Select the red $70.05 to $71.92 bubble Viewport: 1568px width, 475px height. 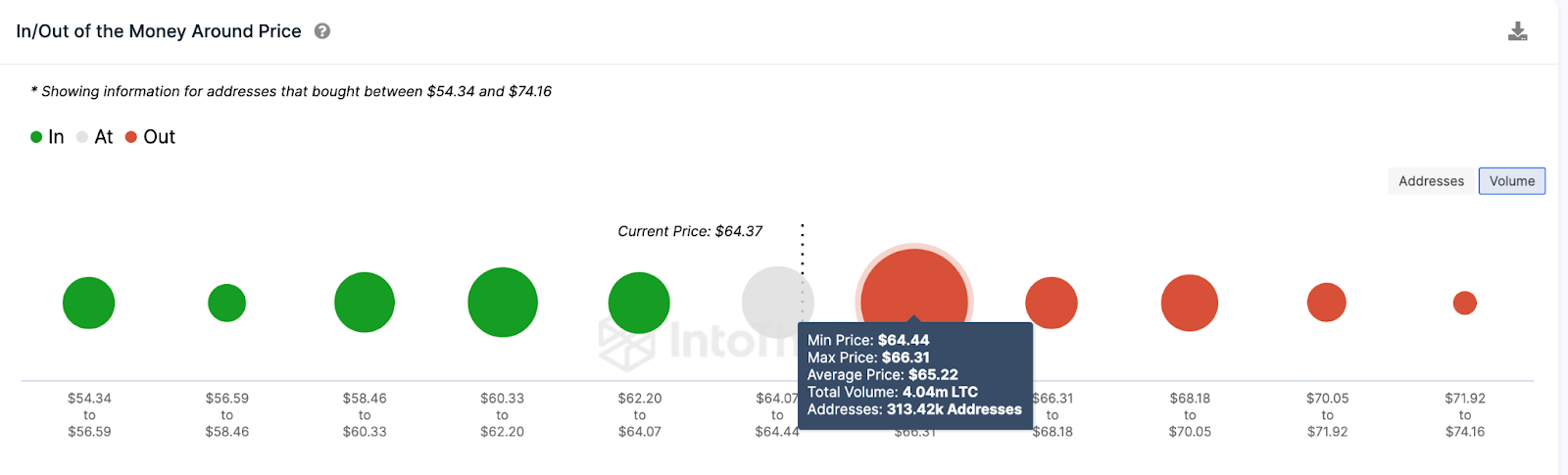point(1327,303)
